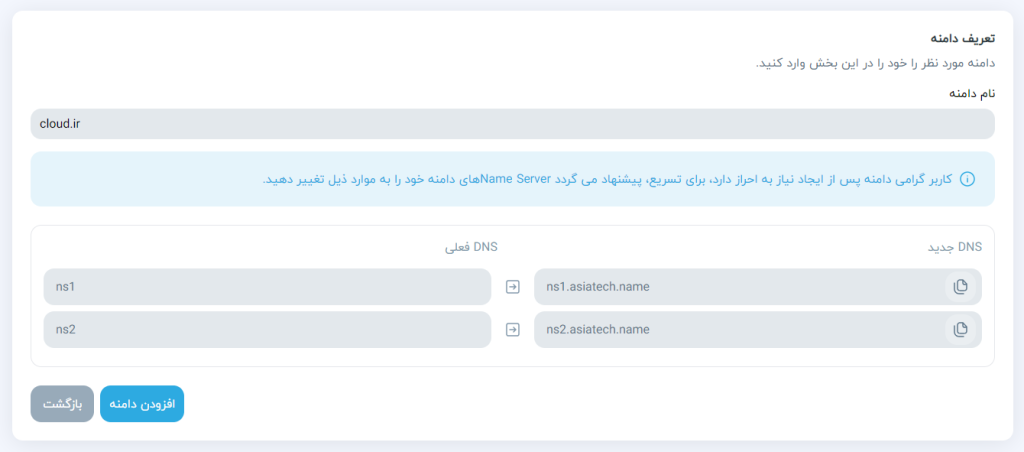Select the ns2.asiatech.name new DNS field
This screenshot has height=452, width=1024.
pyautogui.click(x=740, y=329)
